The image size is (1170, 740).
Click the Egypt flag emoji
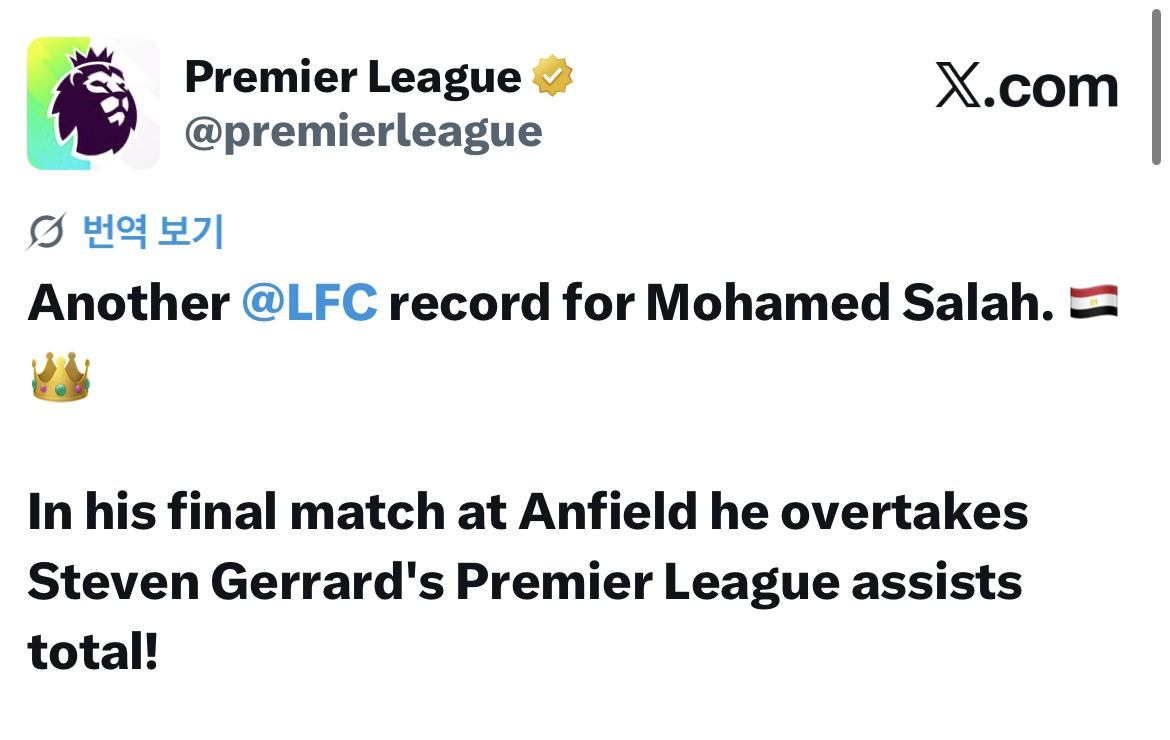[1093, 301]
